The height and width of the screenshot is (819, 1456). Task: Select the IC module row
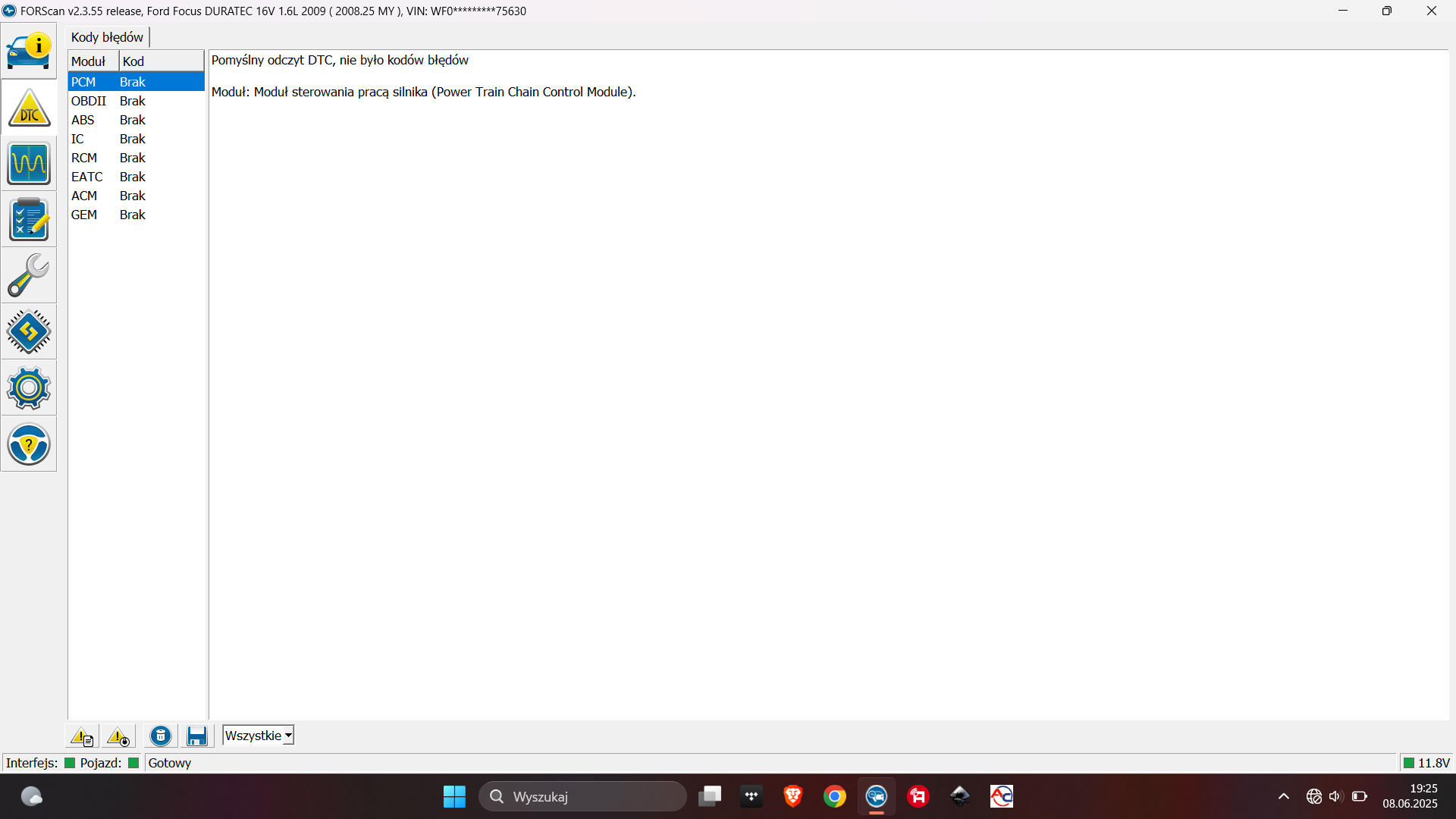click(x=136, y=139)
